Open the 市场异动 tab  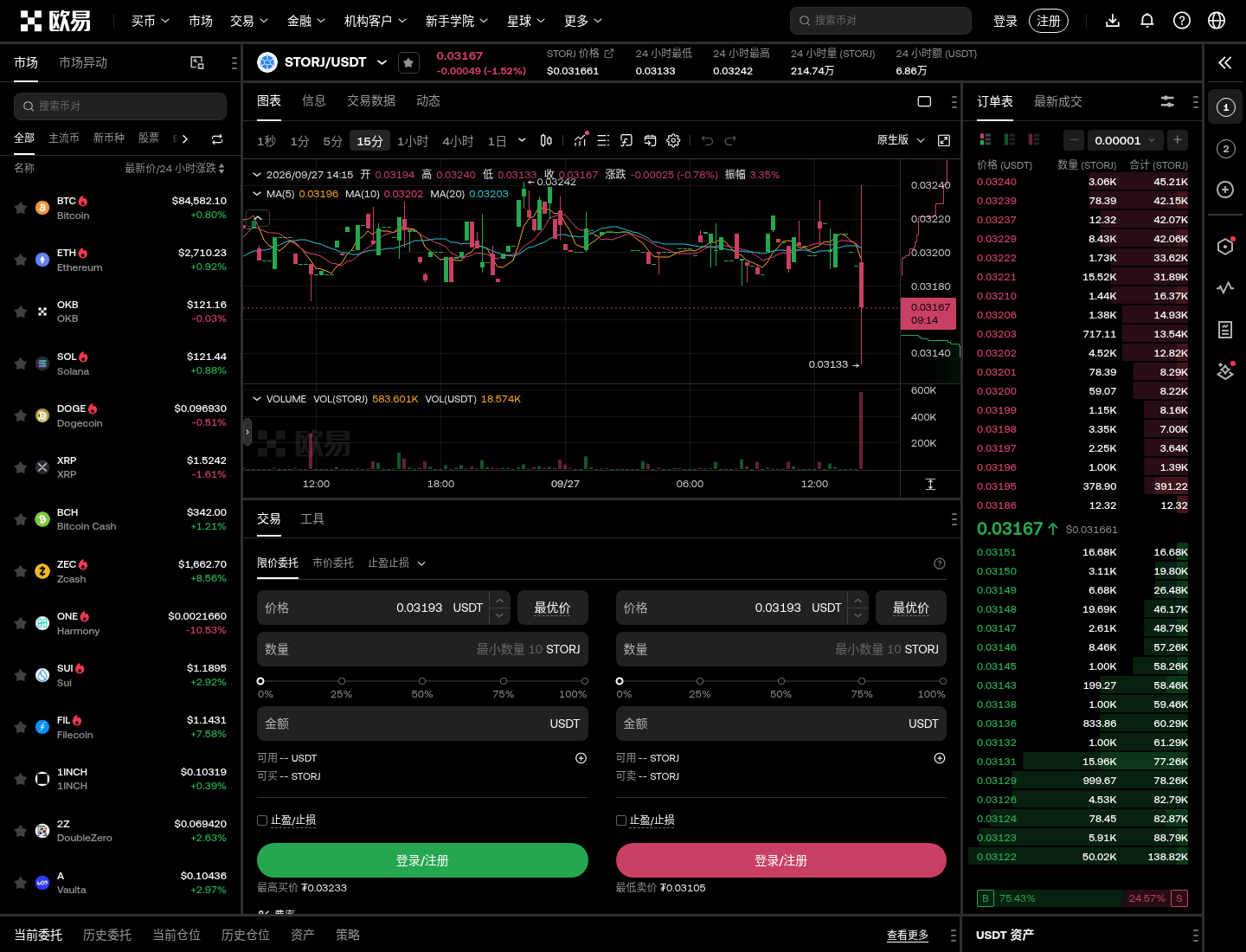pyautogui.click(x=83, y=62)
